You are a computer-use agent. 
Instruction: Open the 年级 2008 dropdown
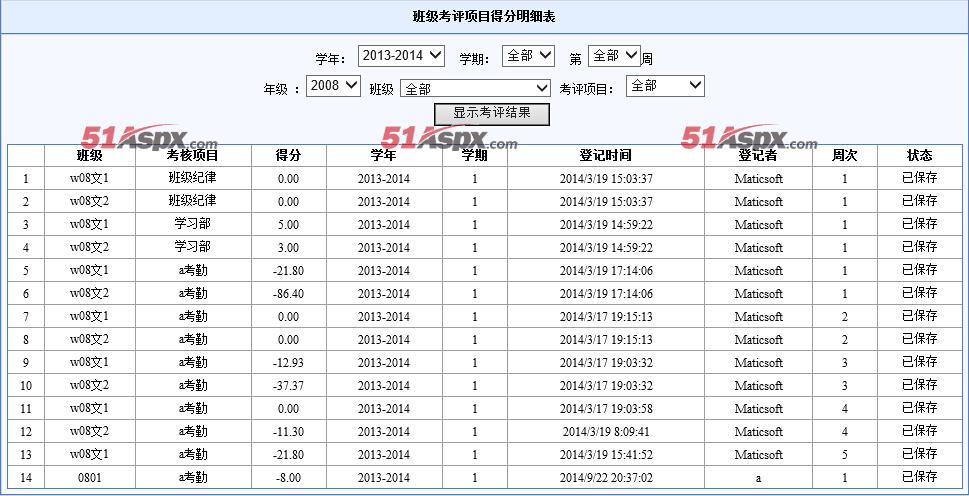333,86
